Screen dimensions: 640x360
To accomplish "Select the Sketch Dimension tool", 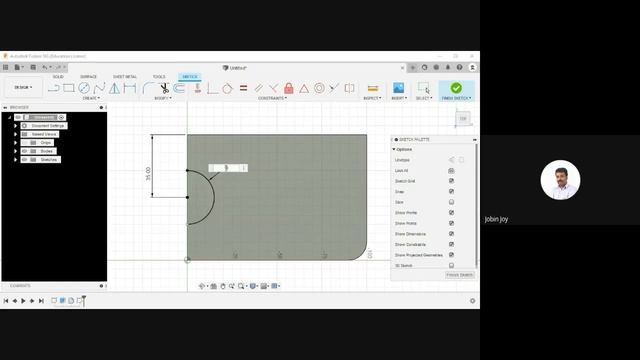I will pyautogui.click(x=130, y=88).
